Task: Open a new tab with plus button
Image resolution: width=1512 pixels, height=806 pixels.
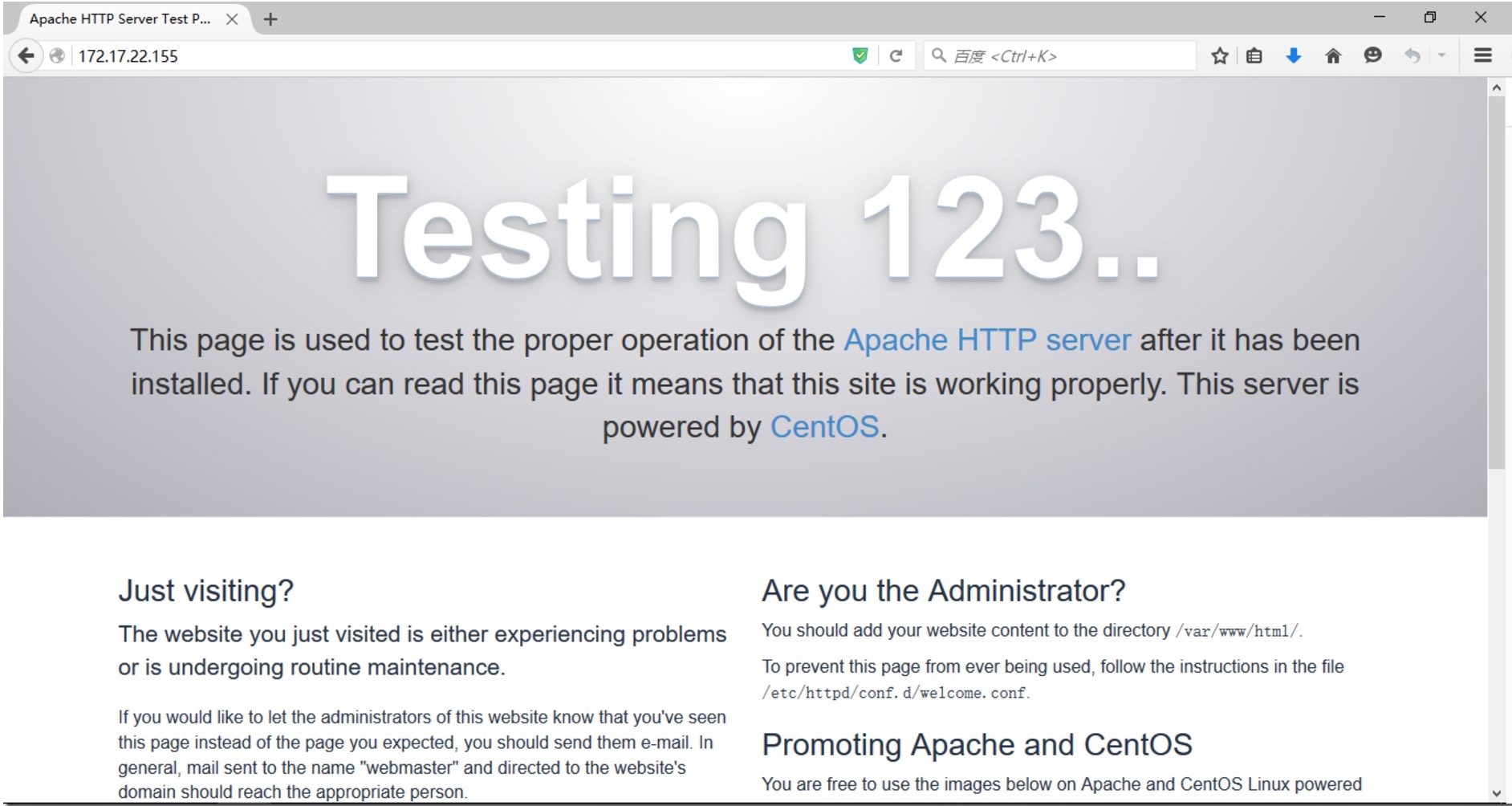Action: coord(270,19)
